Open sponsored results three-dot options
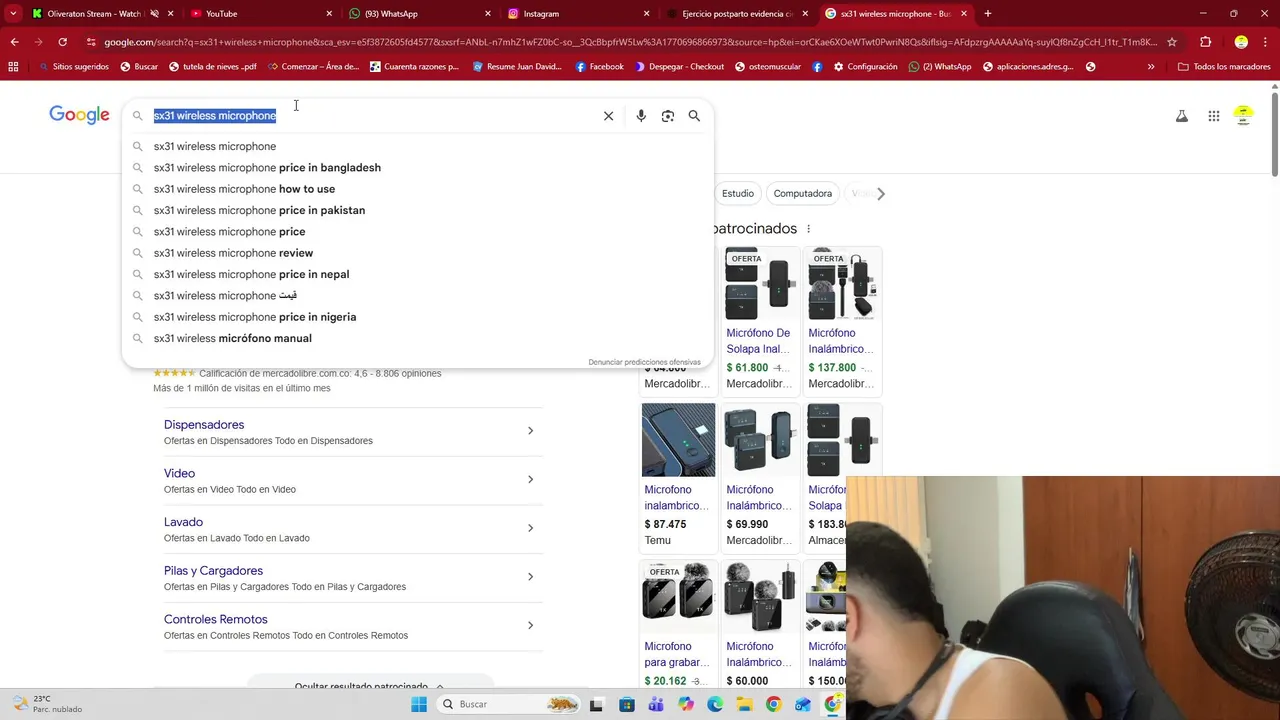1280x720 pixels. (x=809, y=229)
